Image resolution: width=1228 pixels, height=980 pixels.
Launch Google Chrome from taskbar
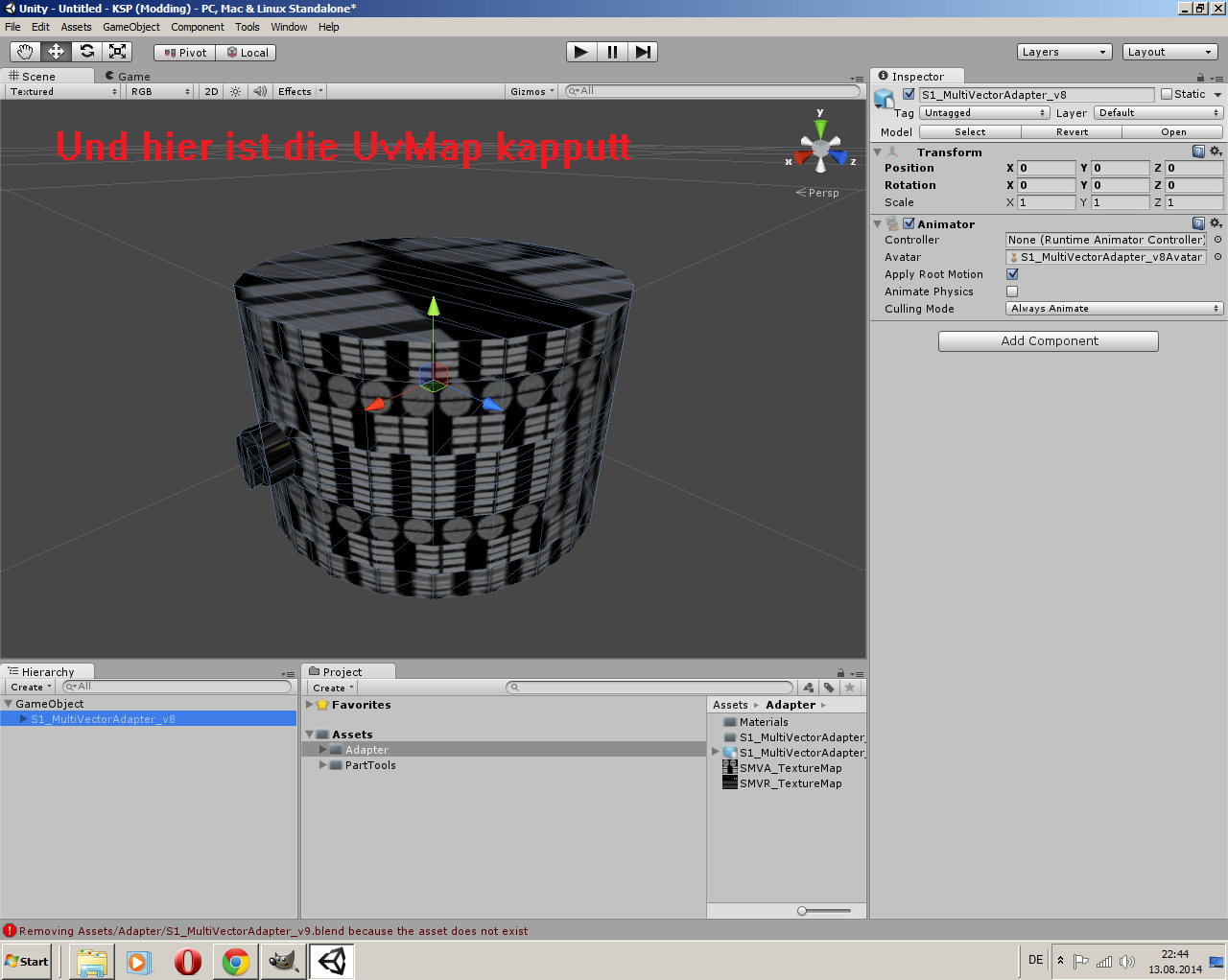(x=235, y=961)
